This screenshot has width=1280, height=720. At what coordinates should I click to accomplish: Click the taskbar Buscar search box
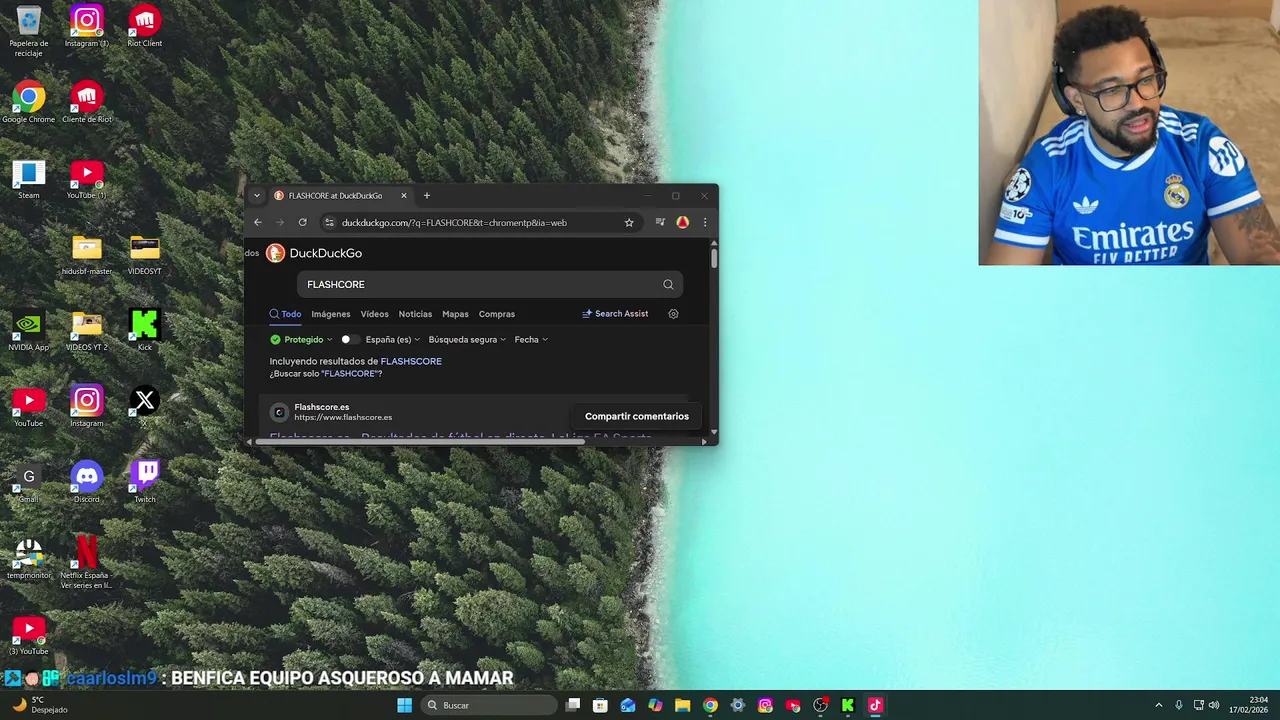(x=488, y=705)
